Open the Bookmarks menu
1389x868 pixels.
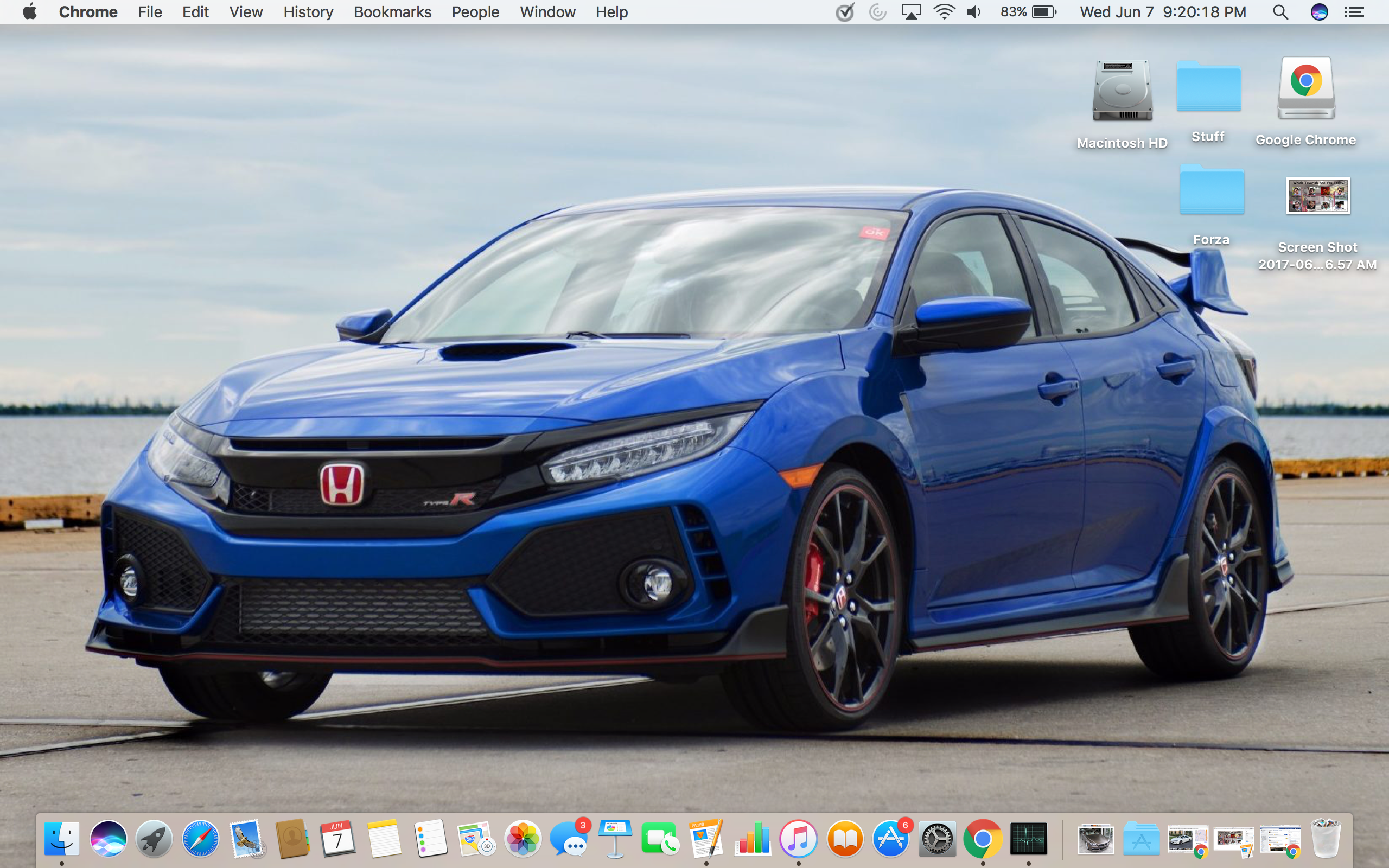[393, 11]
